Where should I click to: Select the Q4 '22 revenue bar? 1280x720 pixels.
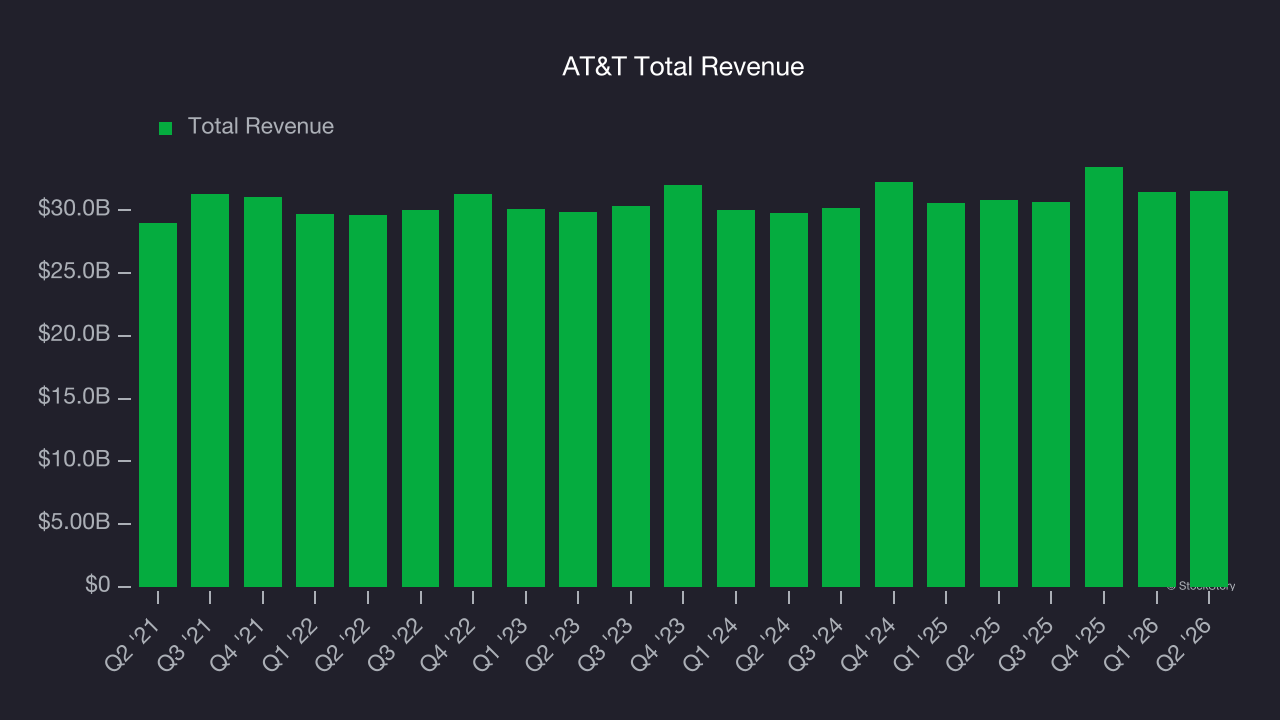(473, 390)
